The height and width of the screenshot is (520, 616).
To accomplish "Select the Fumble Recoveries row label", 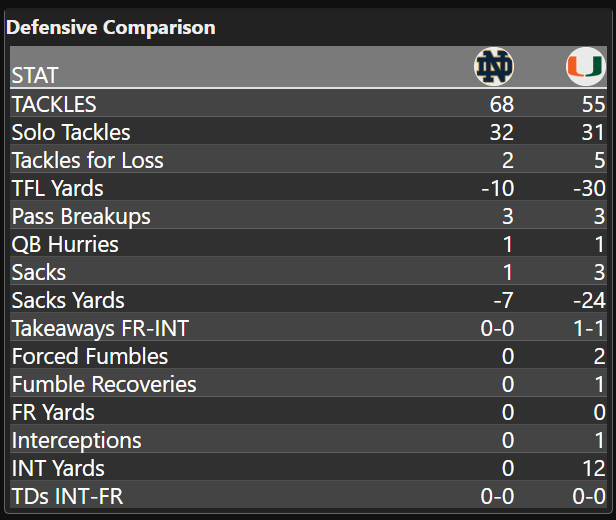I will pos(104,384).
